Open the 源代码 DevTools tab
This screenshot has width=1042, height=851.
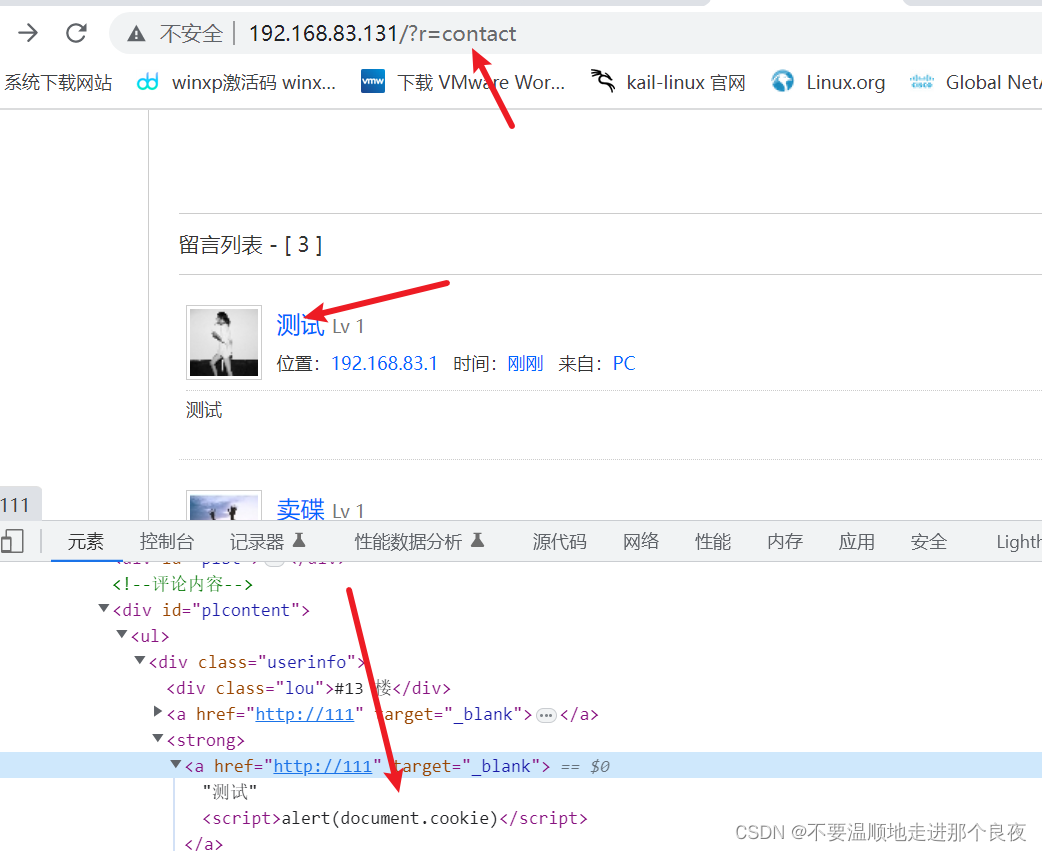click(560, 541)
